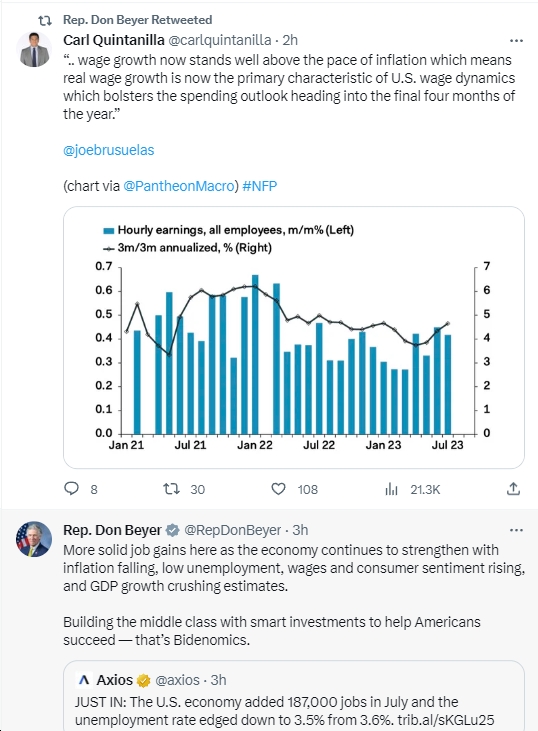Like the tweet with 108 likes
The height and width of the screenshot is (731, 538).
point(278,489)
